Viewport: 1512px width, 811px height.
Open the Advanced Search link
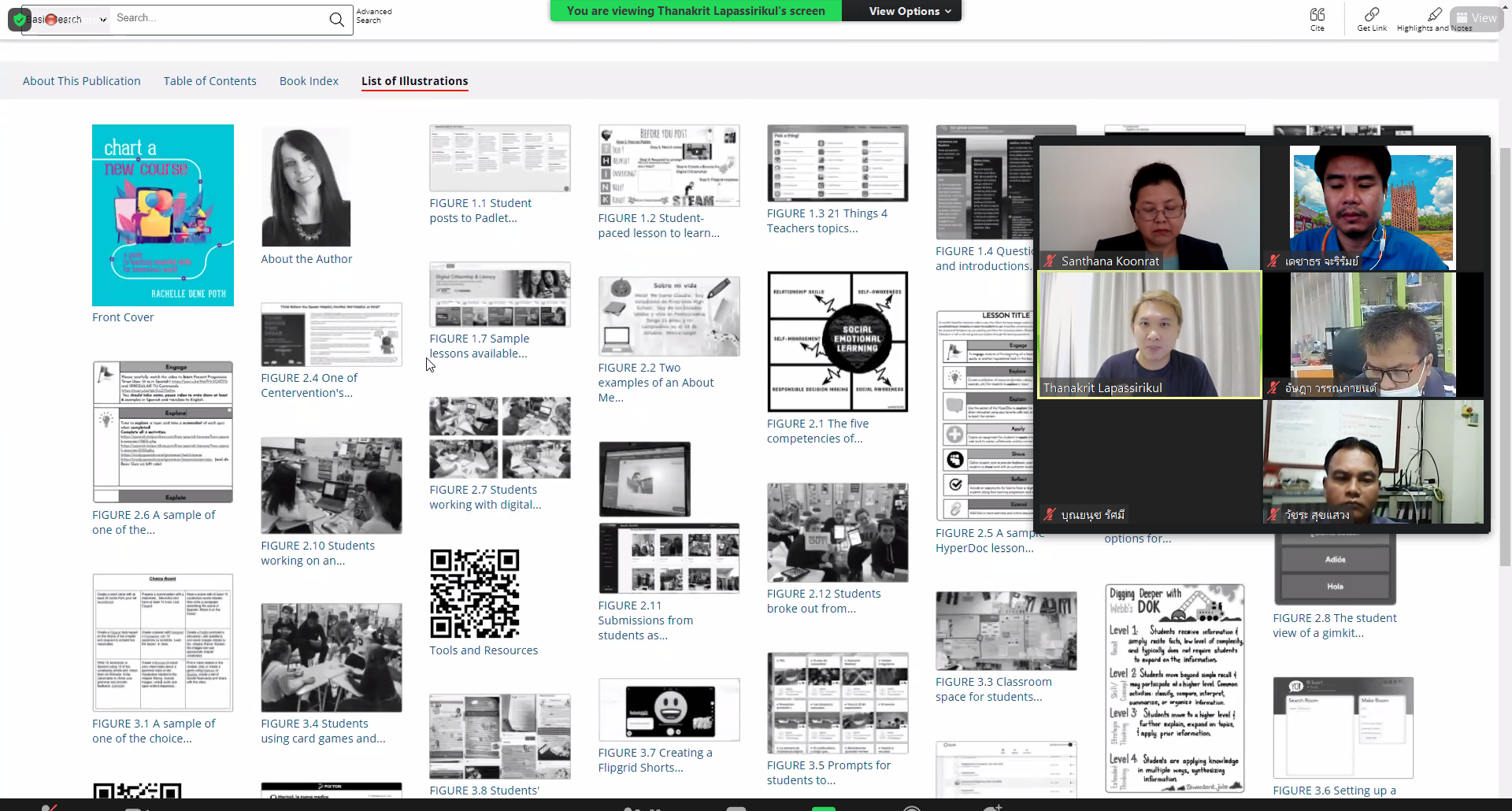click(373, 16)
